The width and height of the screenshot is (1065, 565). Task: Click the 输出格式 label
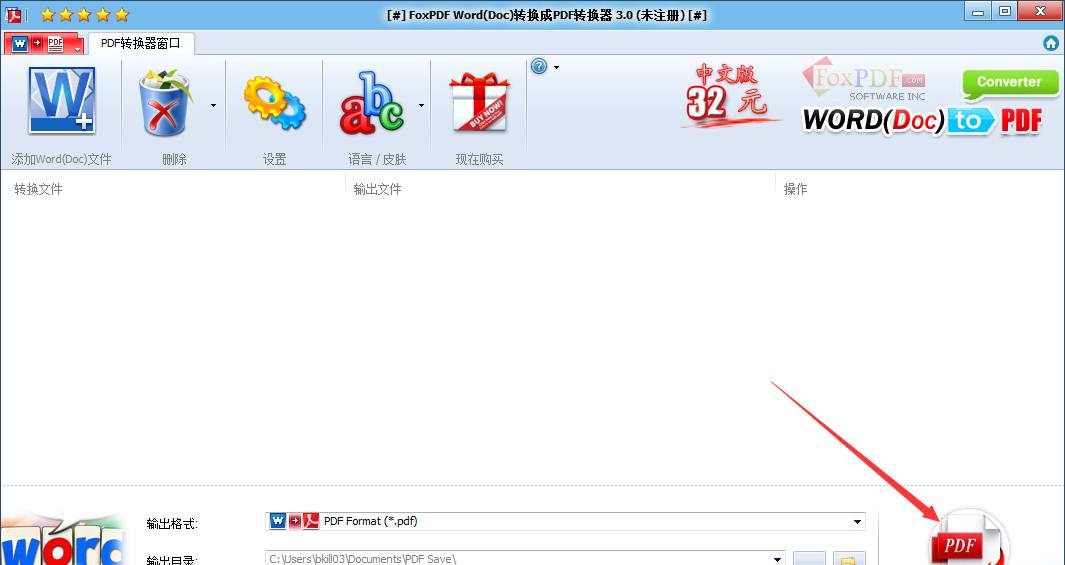click(x=172, y=524)
